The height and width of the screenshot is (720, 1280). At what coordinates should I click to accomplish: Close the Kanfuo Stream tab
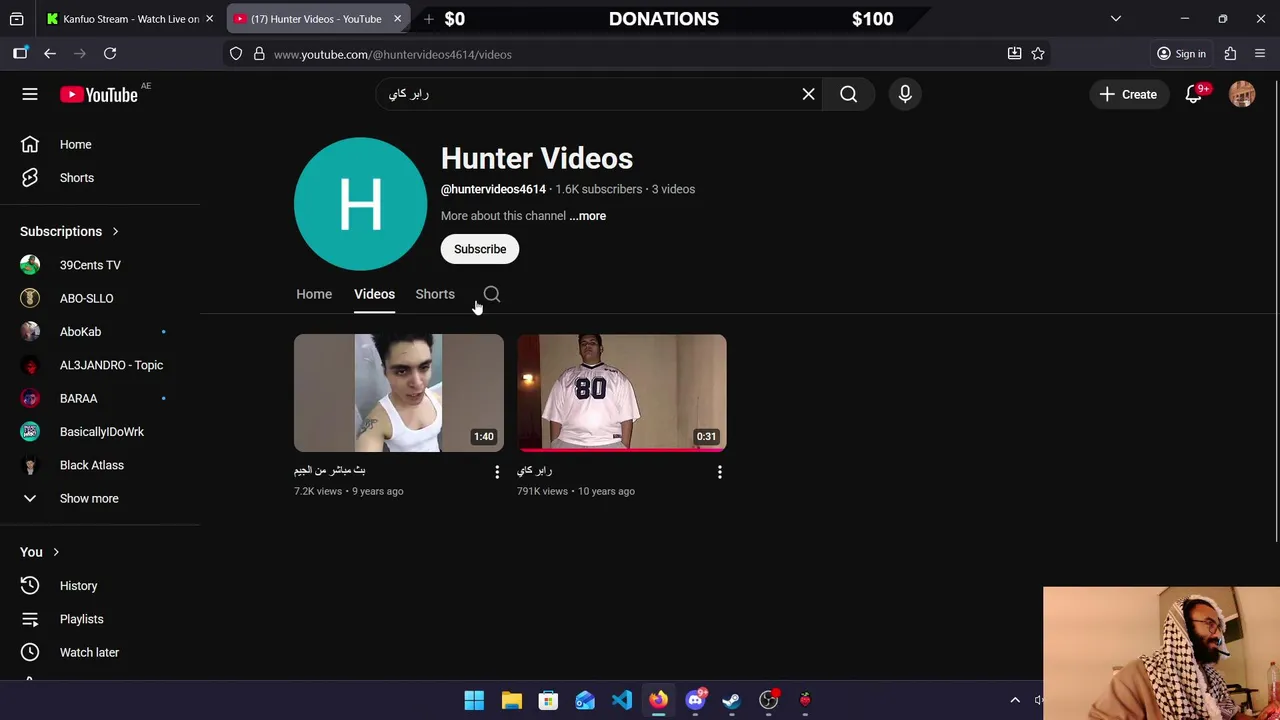[209, 18]
